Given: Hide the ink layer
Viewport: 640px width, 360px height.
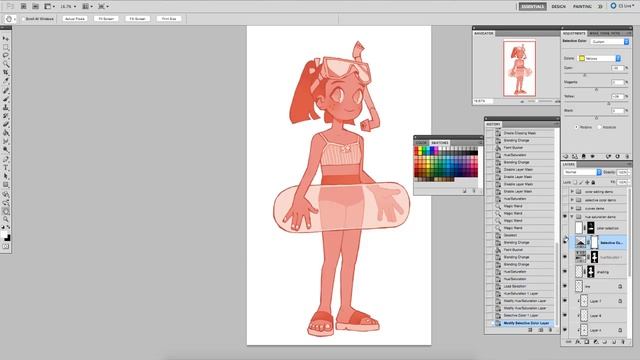Looking at the screenshot, I should (x=565, y=286).
